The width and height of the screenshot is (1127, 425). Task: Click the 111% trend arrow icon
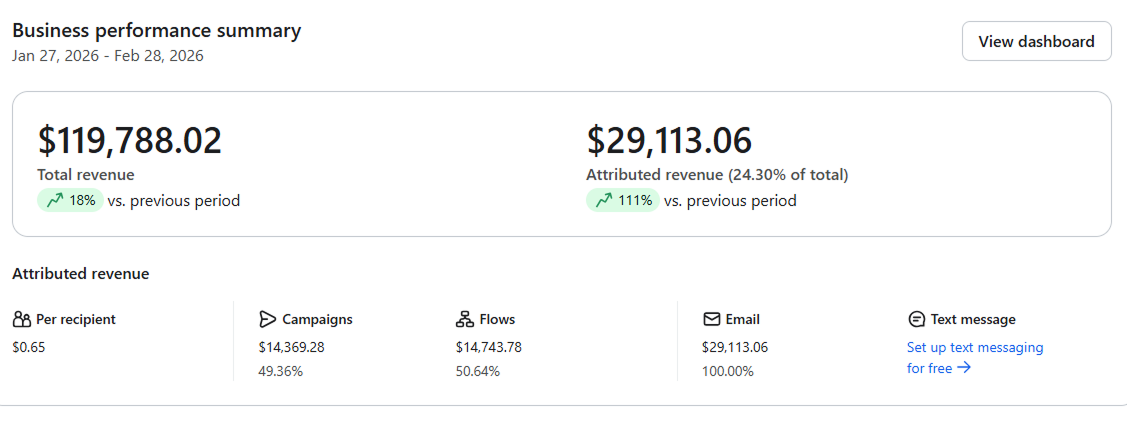[603, 201]
